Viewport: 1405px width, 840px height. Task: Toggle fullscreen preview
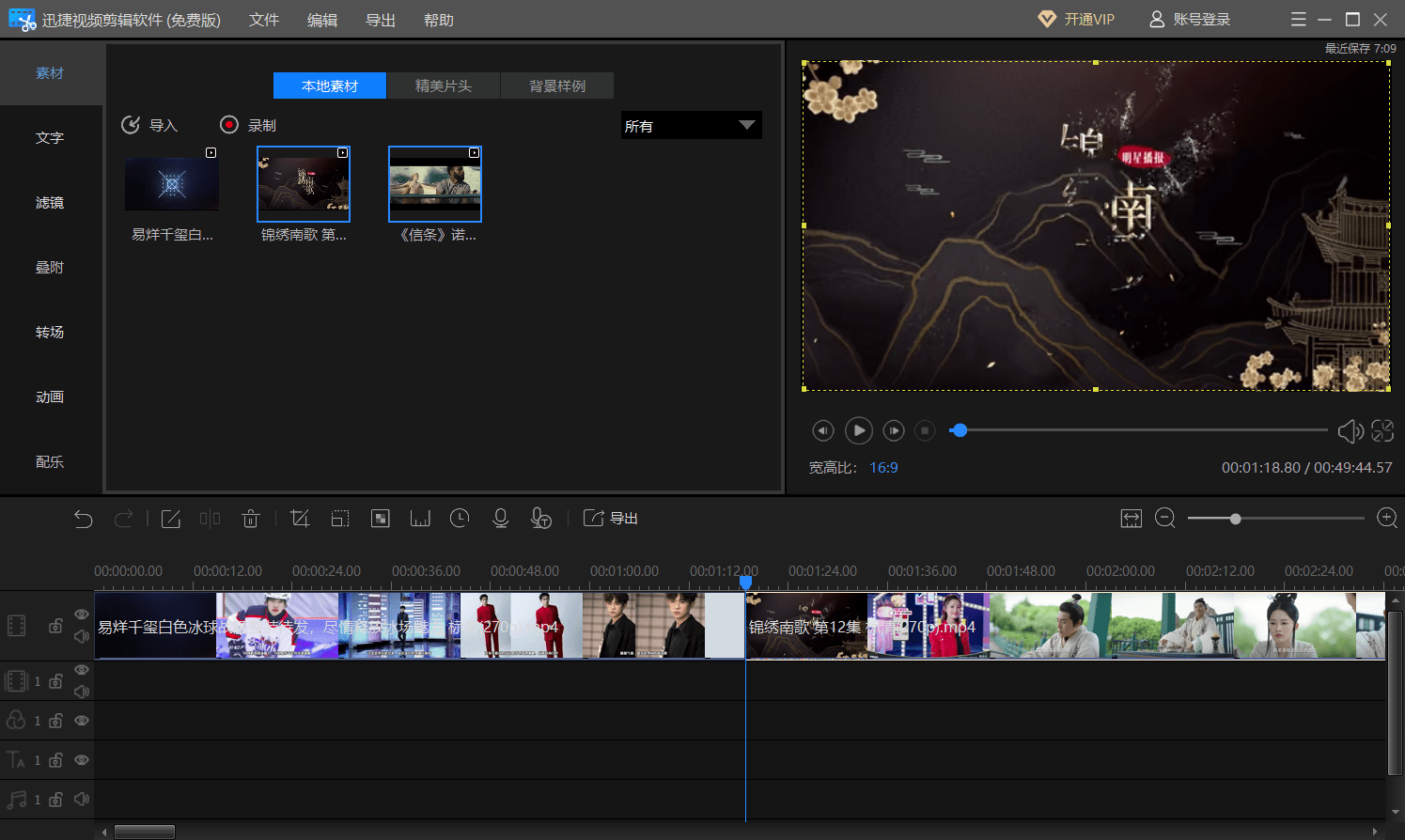[x=1382, y=430]
